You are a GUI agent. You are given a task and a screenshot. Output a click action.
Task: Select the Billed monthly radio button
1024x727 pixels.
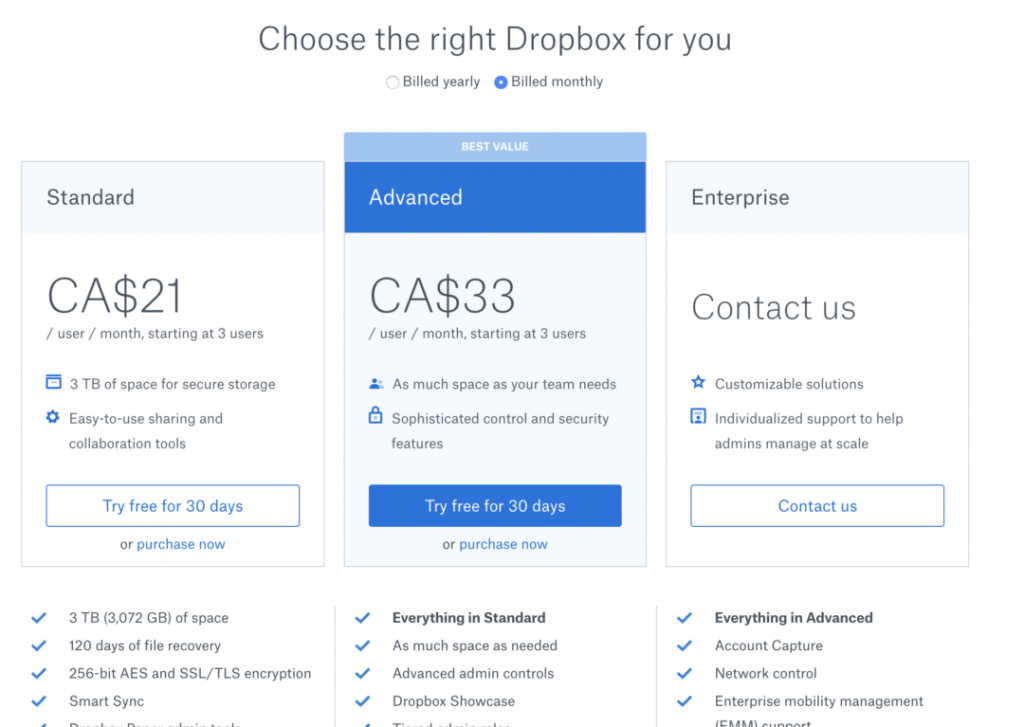point(501,82)
